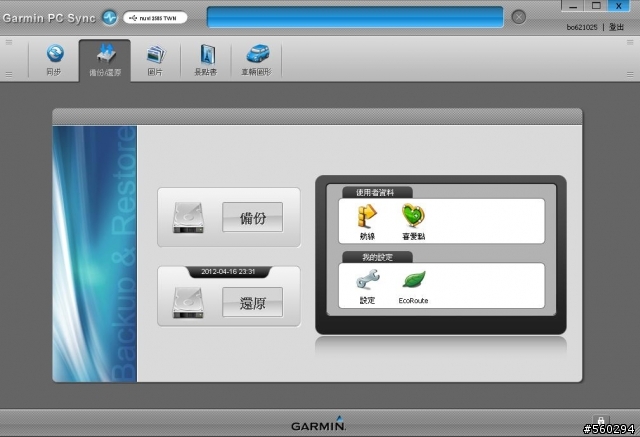Switch to the 圖片 pictures tab
640x437 pixels.
point(156,60)
